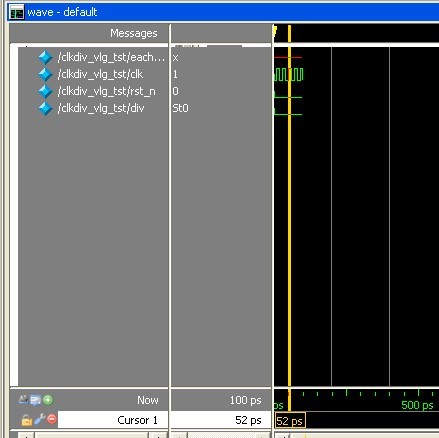Select the /clkdiv_vlg_tst/div signal
This screenshot has height=438, width=439.
click(x=101, y=108)
